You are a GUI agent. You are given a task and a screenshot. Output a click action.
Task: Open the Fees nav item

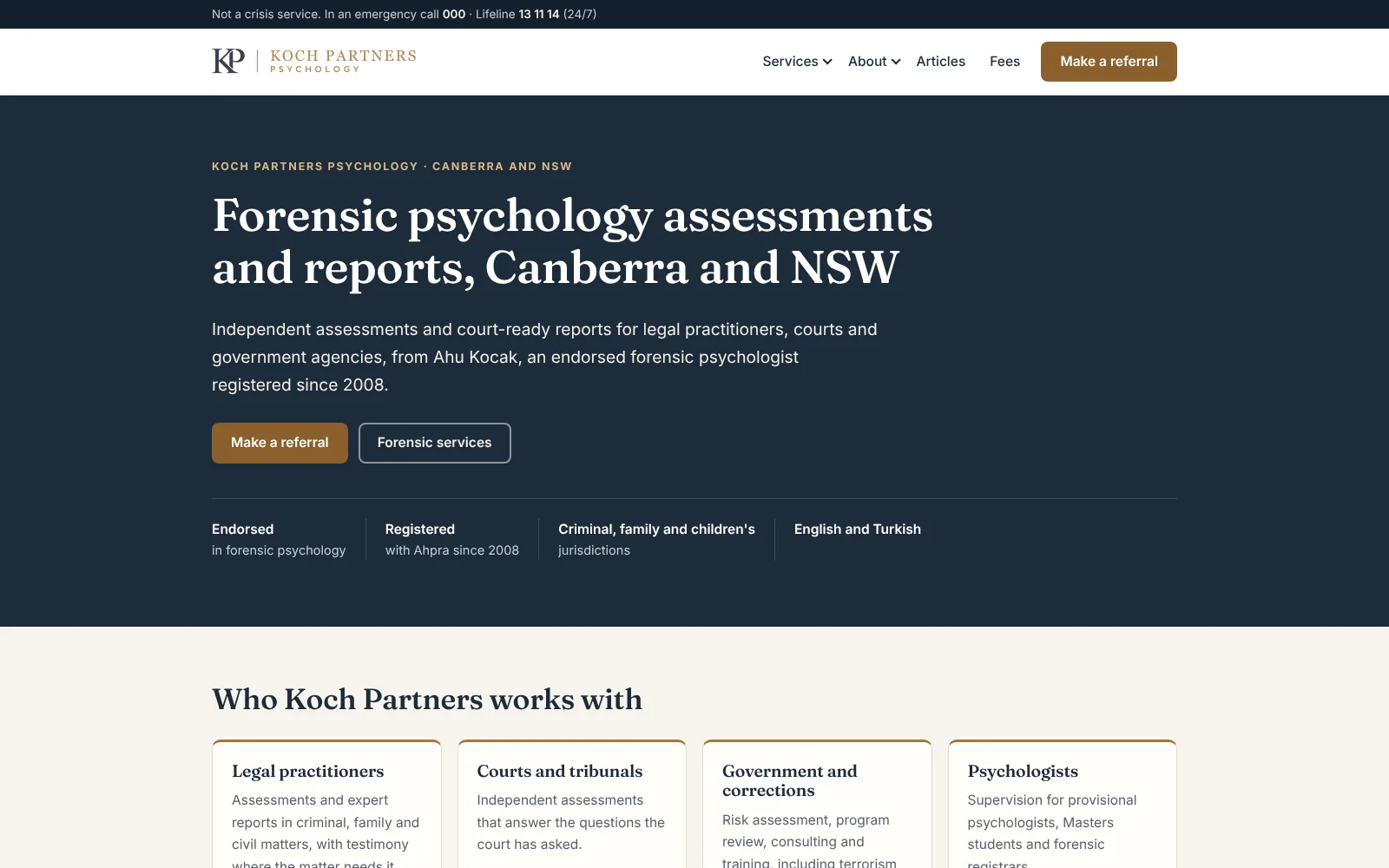click(1004, 62)
